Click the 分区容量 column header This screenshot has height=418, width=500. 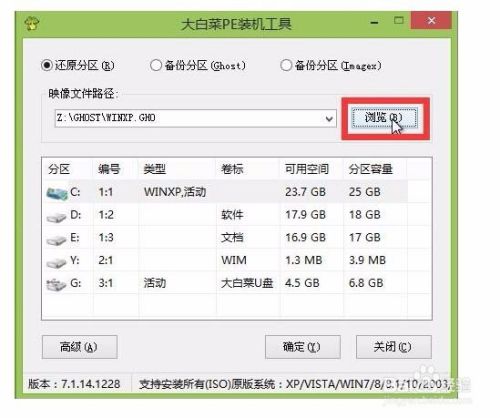coord(371,169)
